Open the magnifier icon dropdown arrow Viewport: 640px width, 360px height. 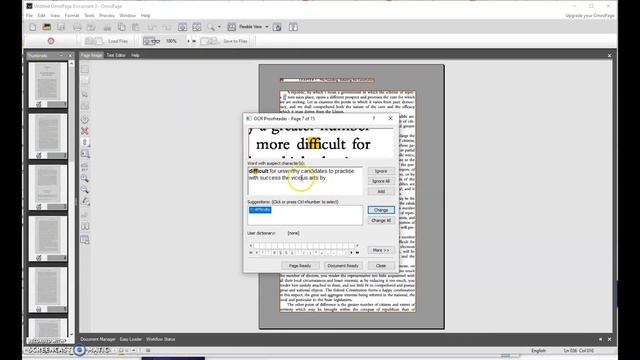tap(219, 27)
